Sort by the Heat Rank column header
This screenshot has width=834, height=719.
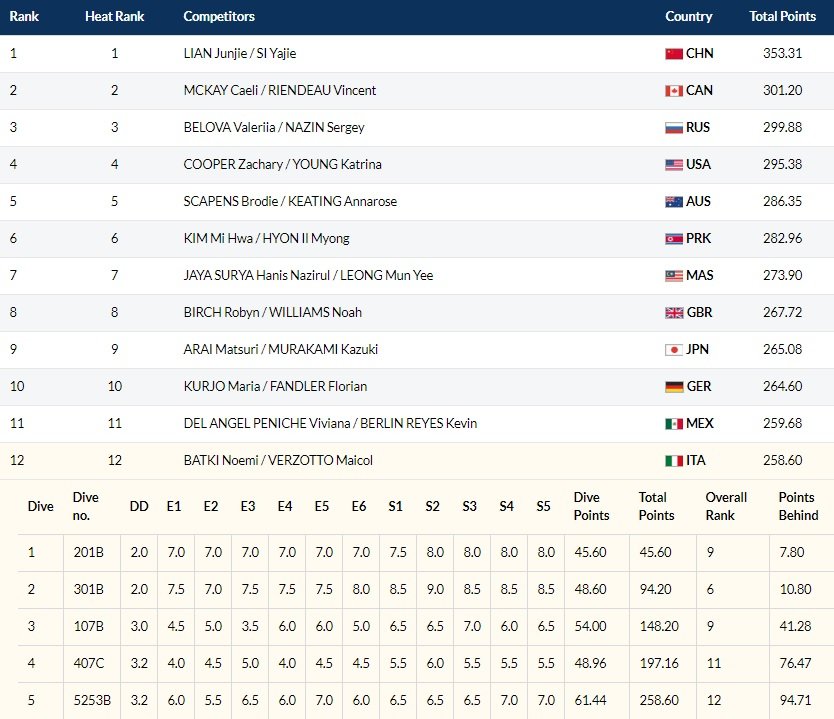coord(114,16)
